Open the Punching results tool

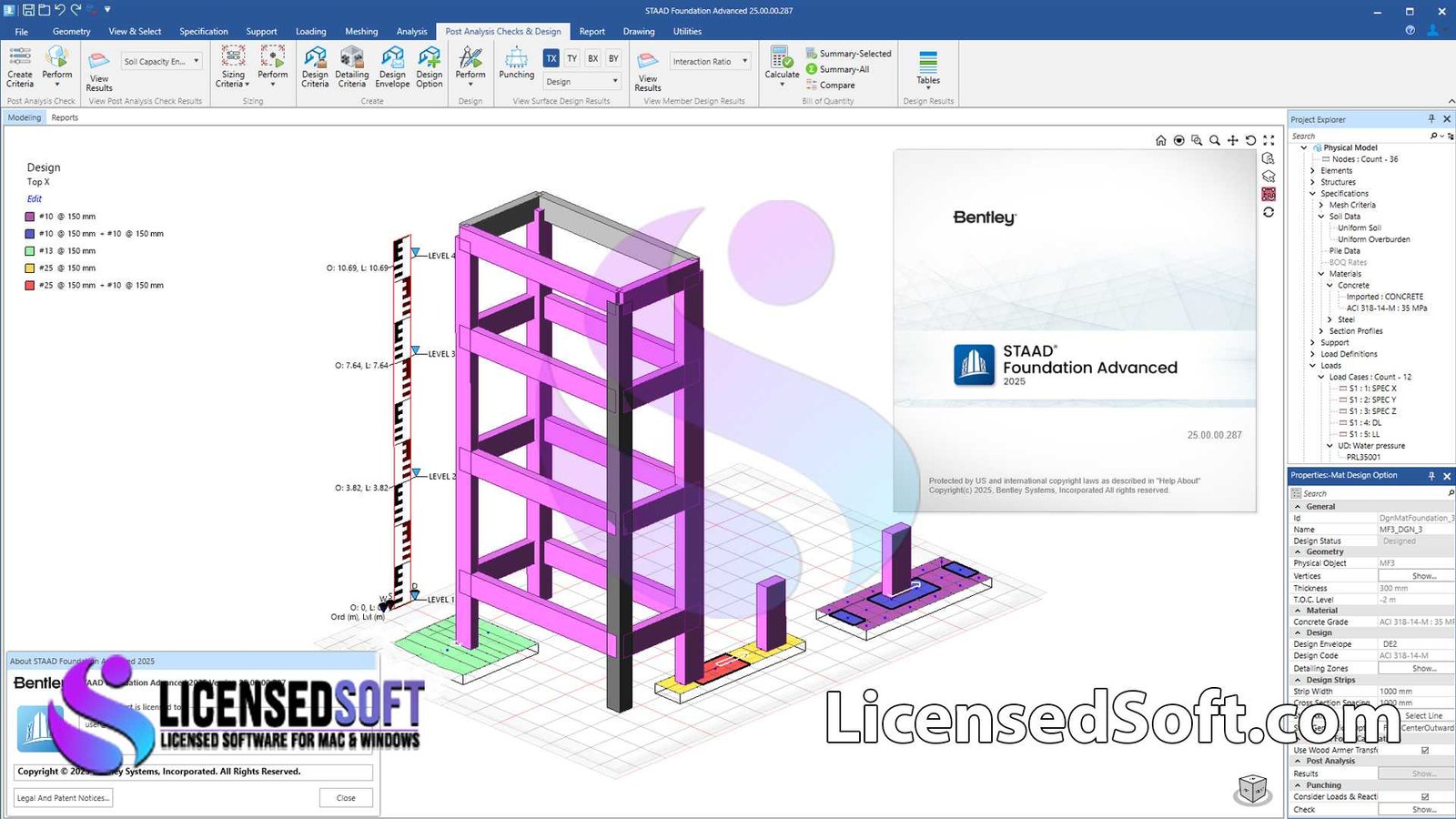tap(516, 64)
